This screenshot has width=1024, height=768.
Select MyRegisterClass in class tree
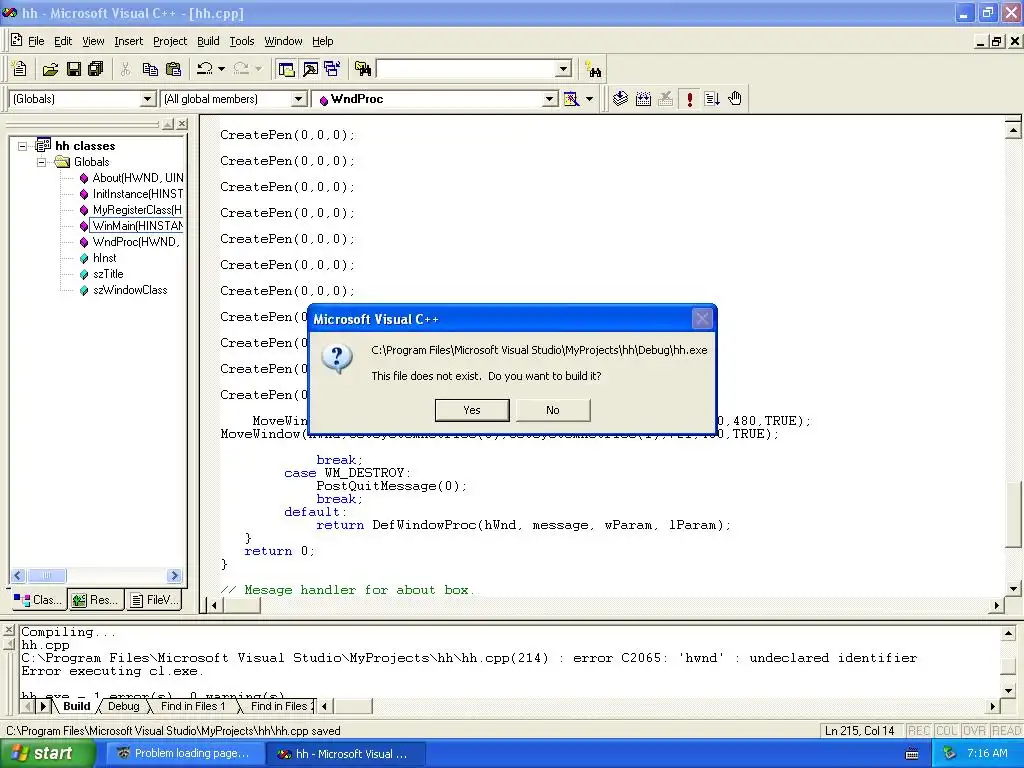coord(137,210)
